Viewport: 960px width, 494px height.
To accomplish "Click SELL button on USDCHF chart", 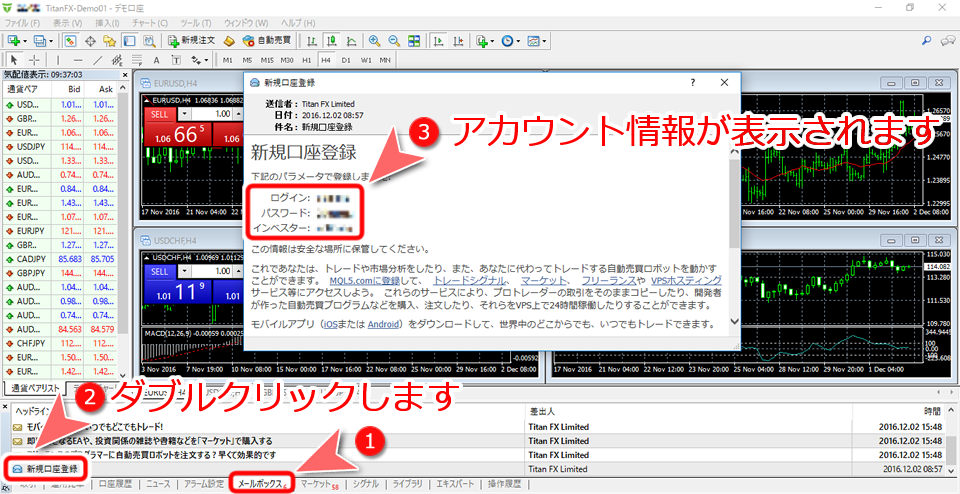I will (x=159, y=271).
